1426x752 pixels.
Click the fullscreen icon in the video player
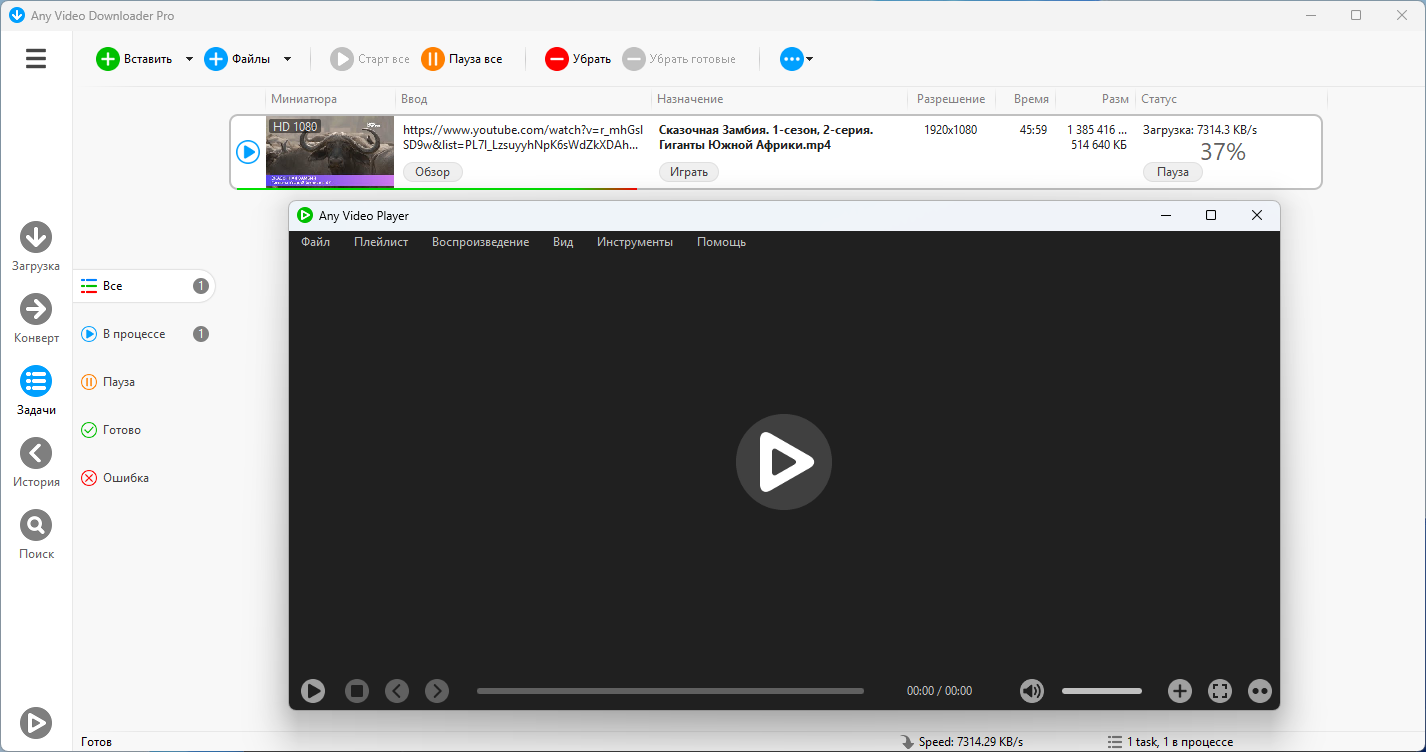pyautogui.click(x=1219, y=691)
